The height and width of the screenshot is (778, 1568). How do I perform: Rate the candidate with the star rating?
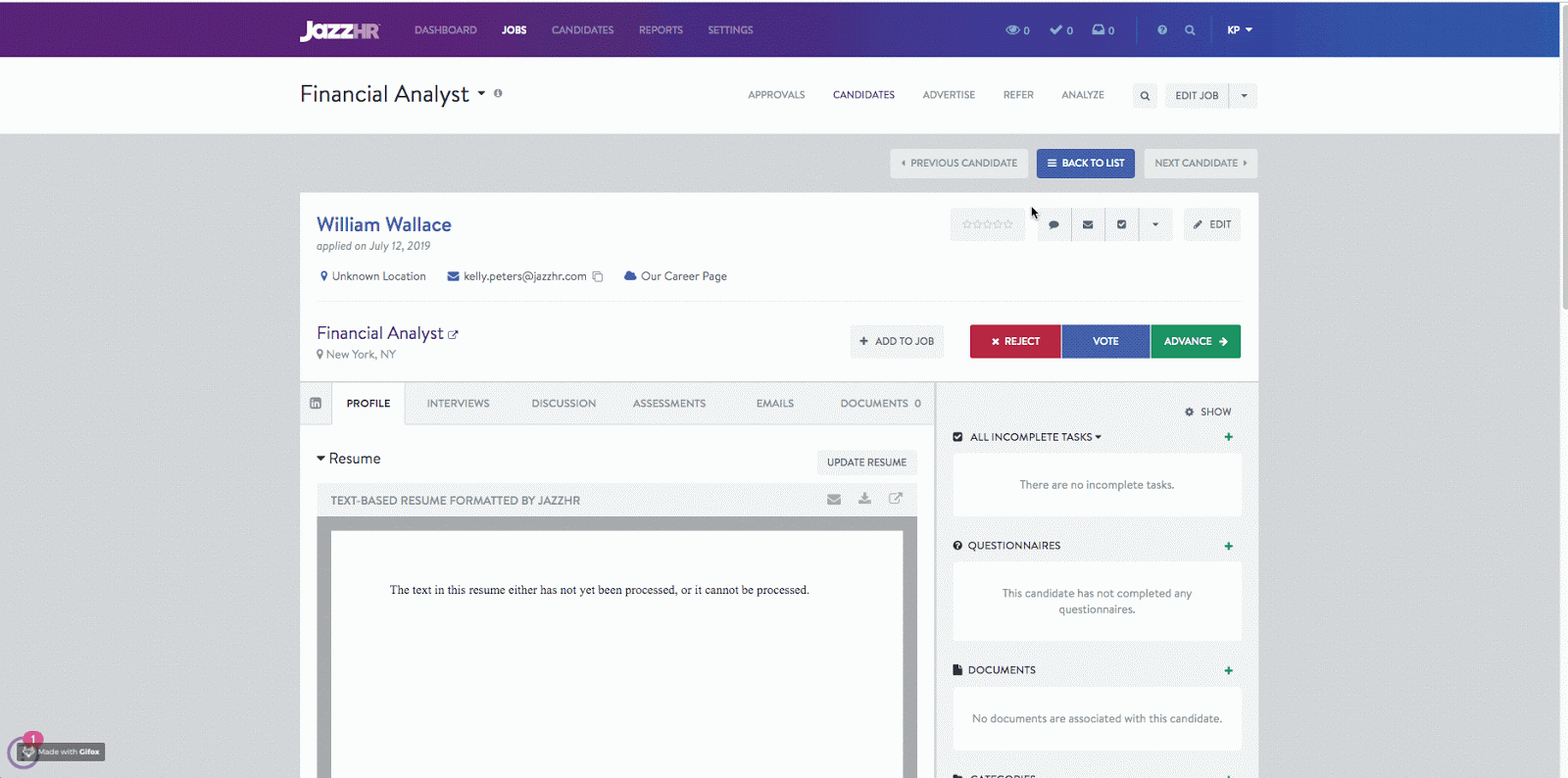pos(988,224)
